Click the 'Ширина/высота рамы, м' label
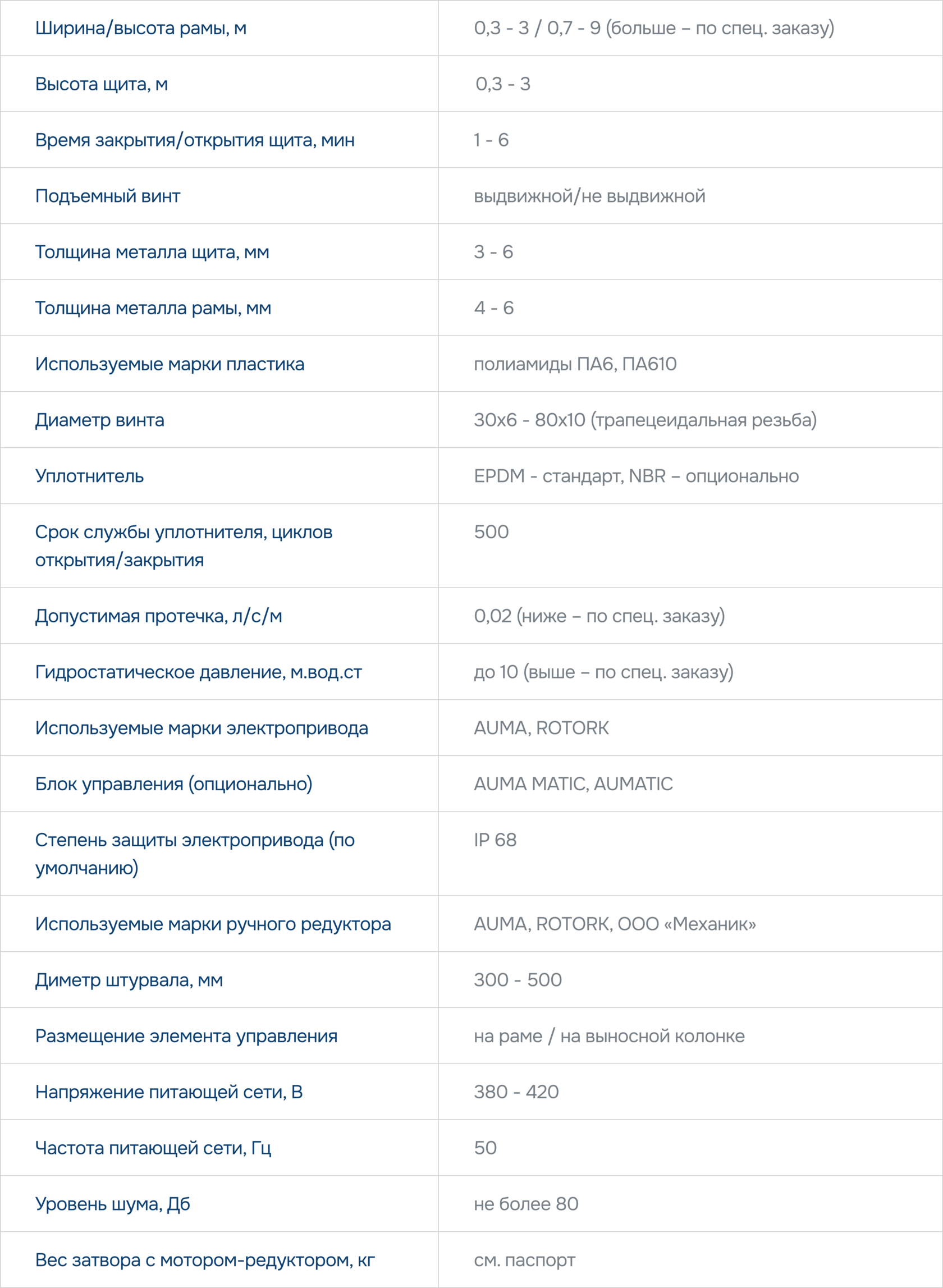 click(x=140, y=28)
